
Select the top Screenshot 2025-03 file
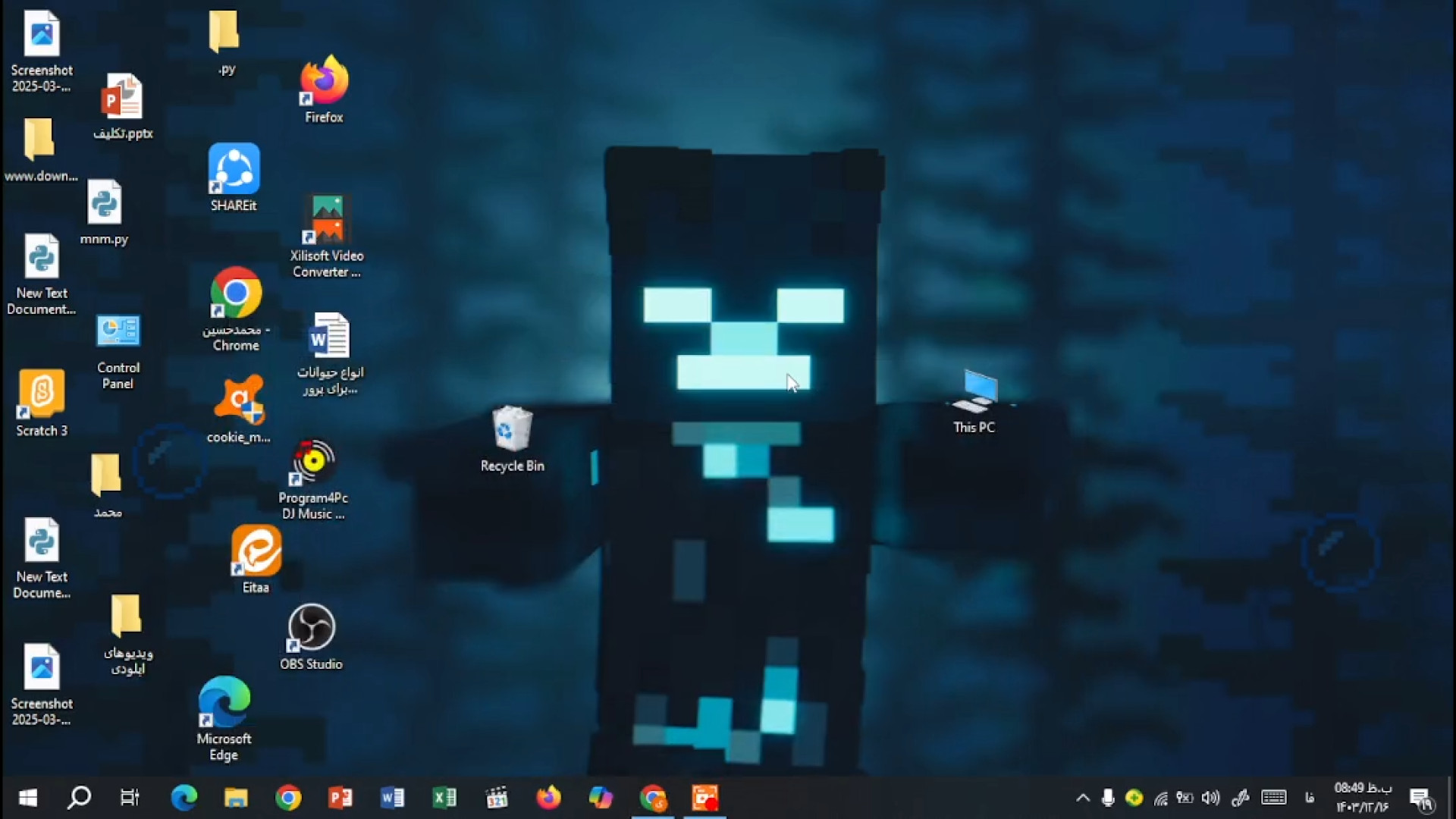(x=42, y=52)
